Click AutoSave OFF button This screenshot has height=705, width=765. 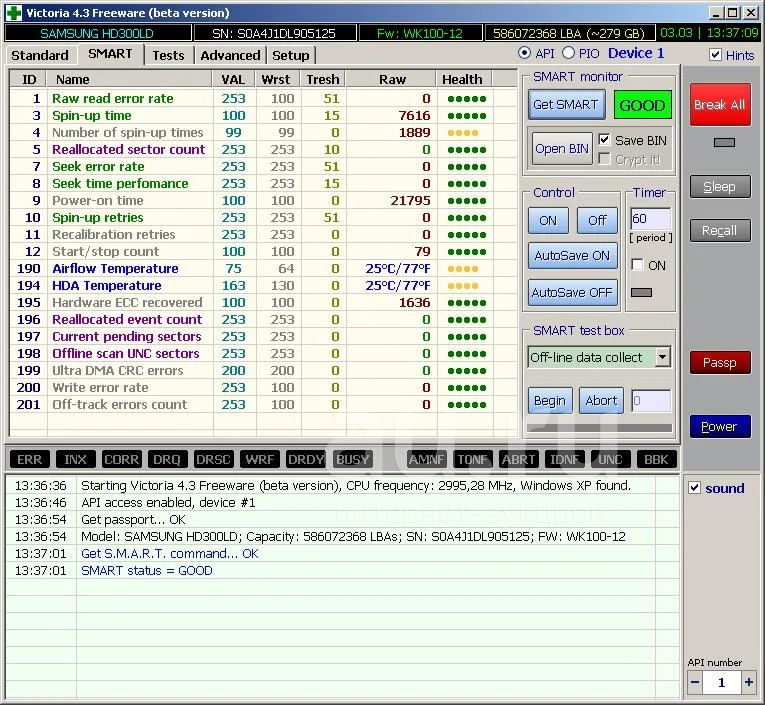(572, 292)
